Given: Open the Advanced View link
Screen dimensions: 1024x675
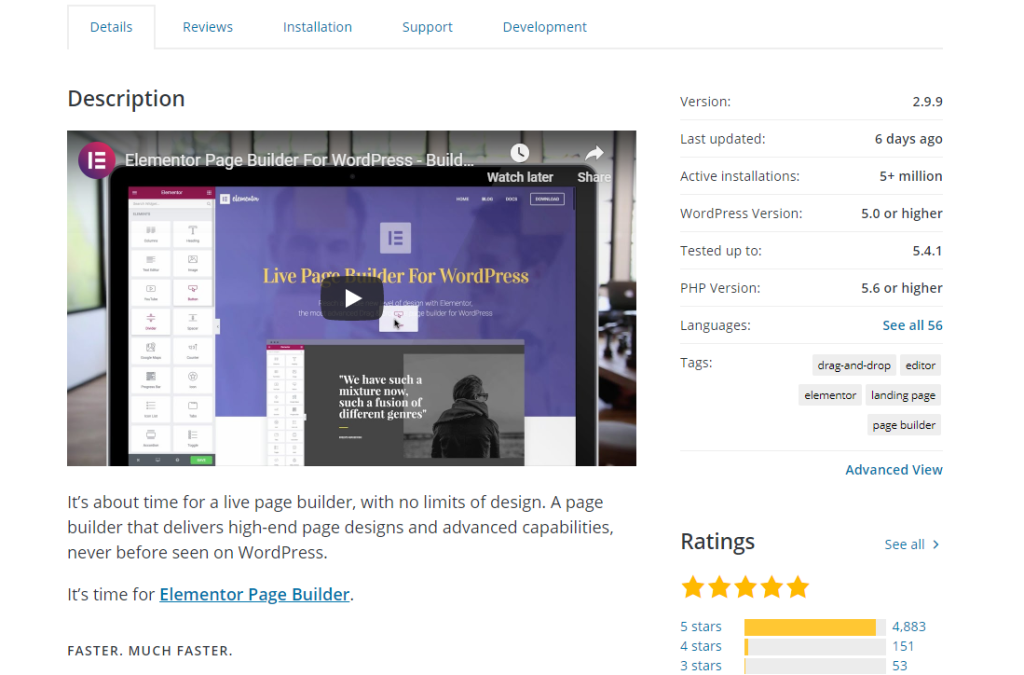Looking at the screenshot, I should [x=893, y=470].
